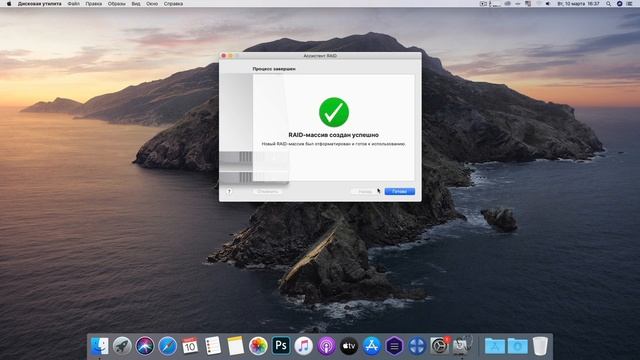Open the Вид menu
Screen dimensions: 640x360
coord(136,4)
